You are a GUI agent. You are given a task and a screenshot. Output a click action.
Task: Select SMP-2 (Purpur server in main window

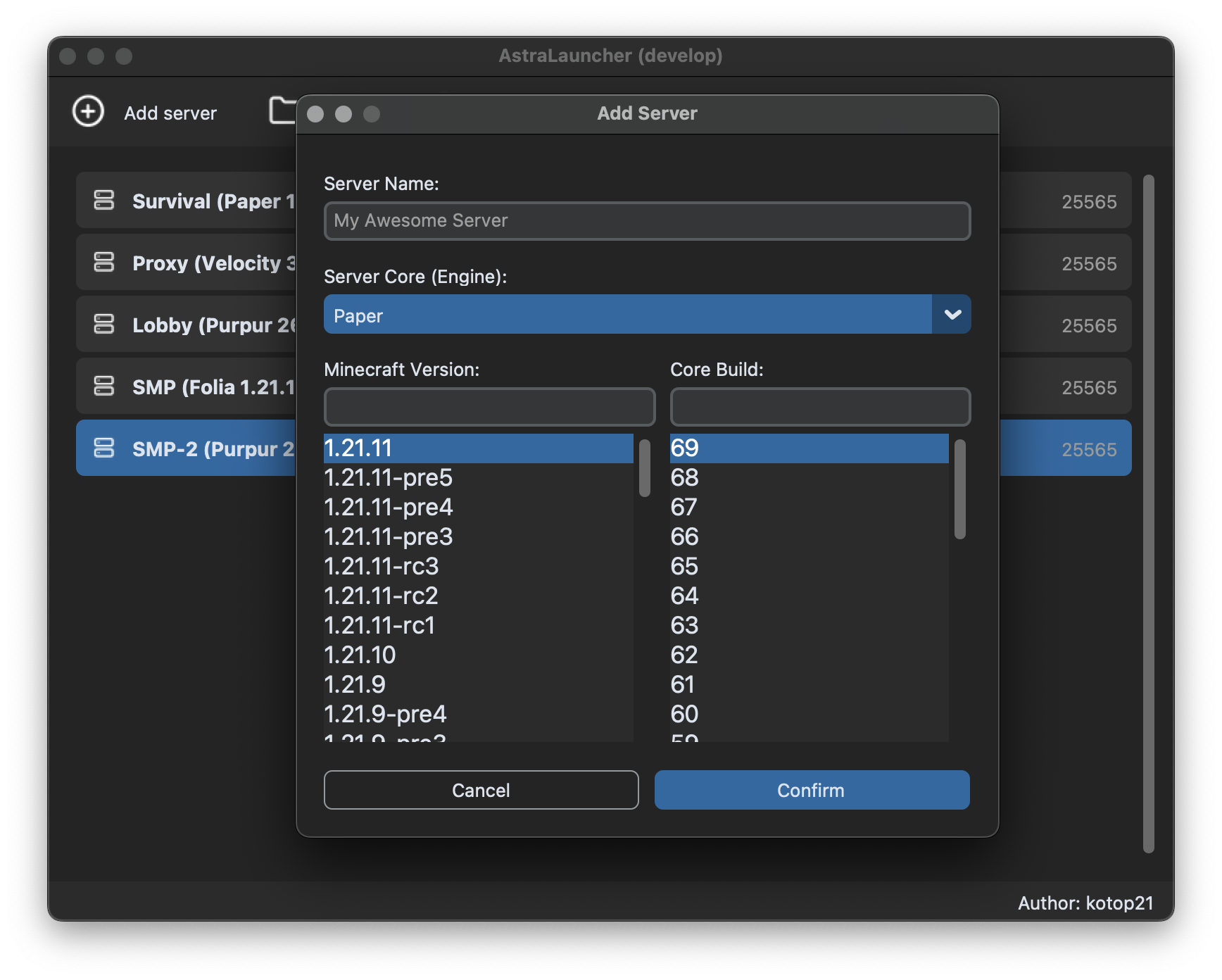pos(187,448)
